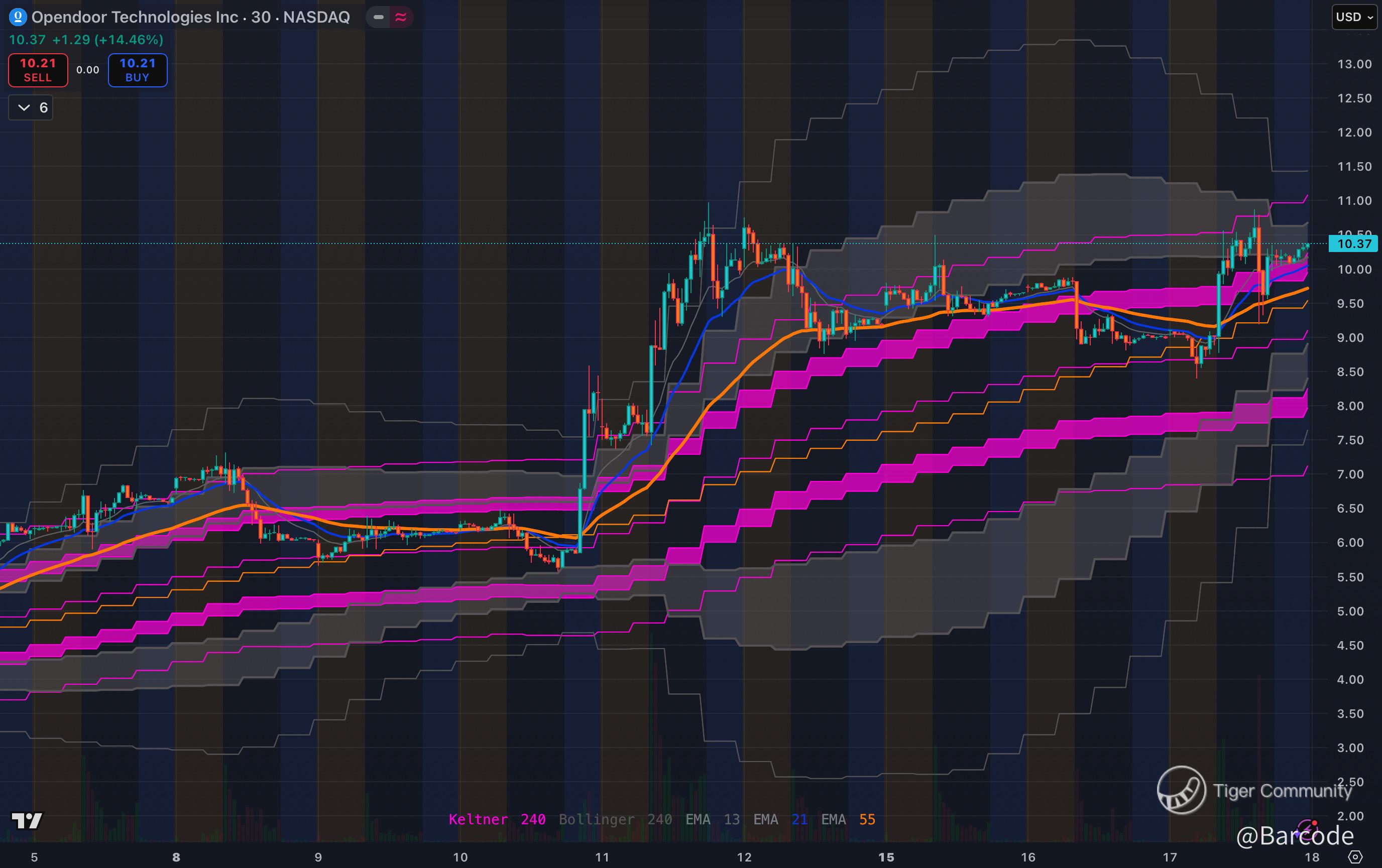Click the orange EMA 55 label
Image resolution: width=1382 pixels, height=868 pixels.
pos(848,819)
